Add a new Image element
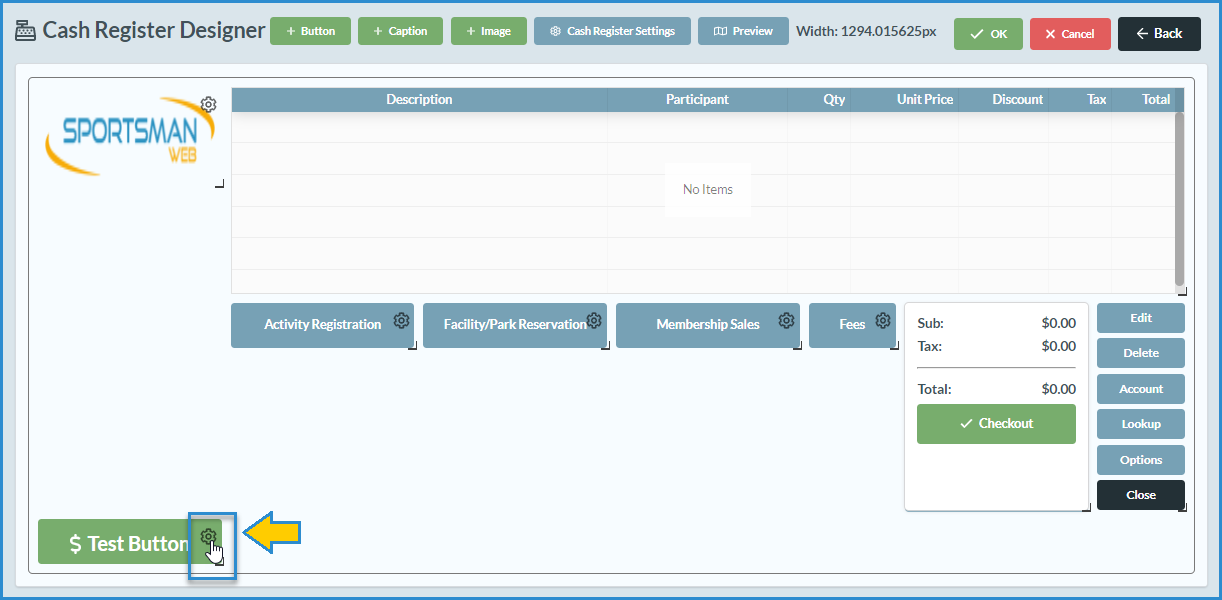The image size is (1222, 600). click(x=488, y=31)
